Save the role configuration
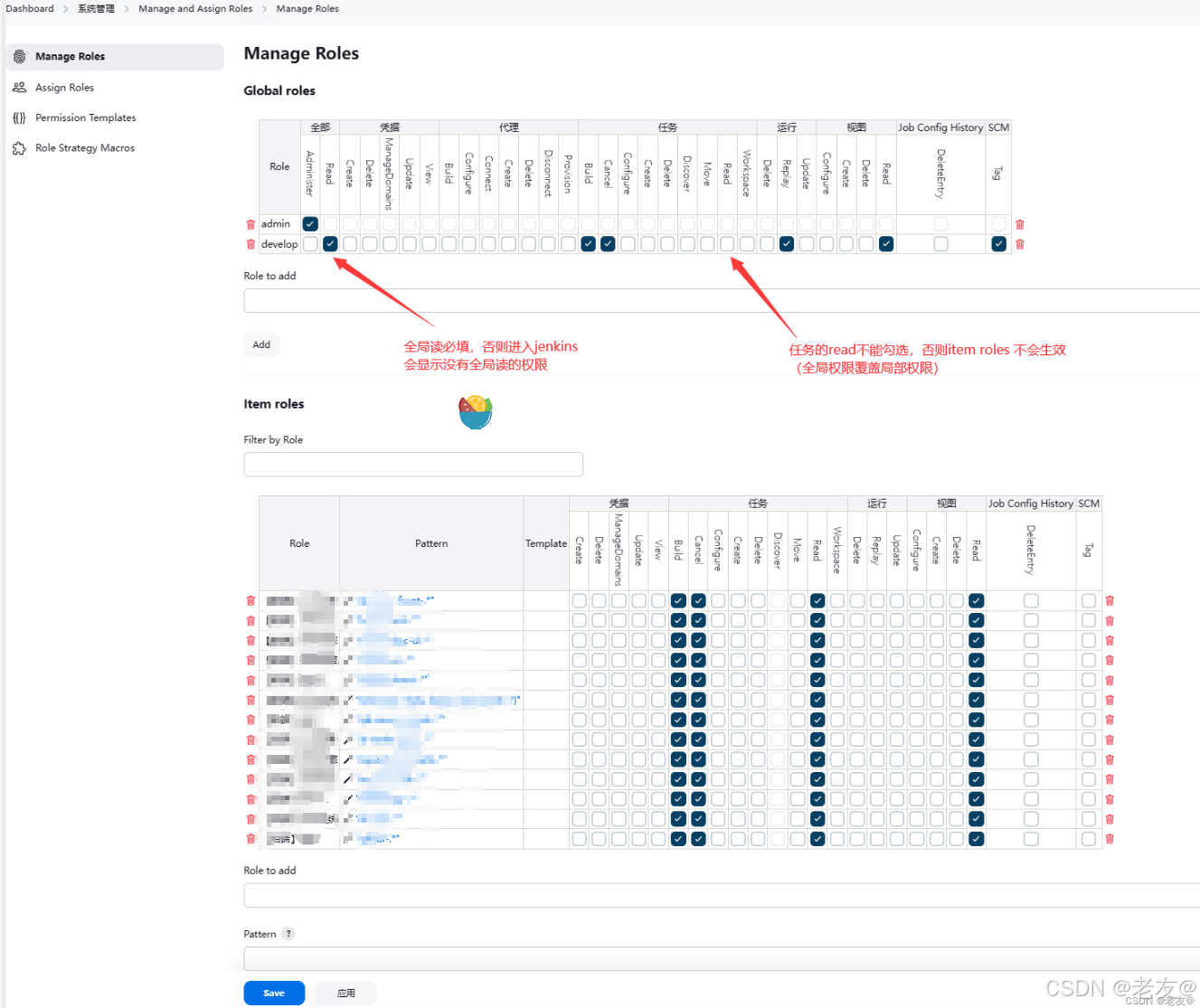The height and width of the screenshot is (1008, 1200). (x=274, y=993)
